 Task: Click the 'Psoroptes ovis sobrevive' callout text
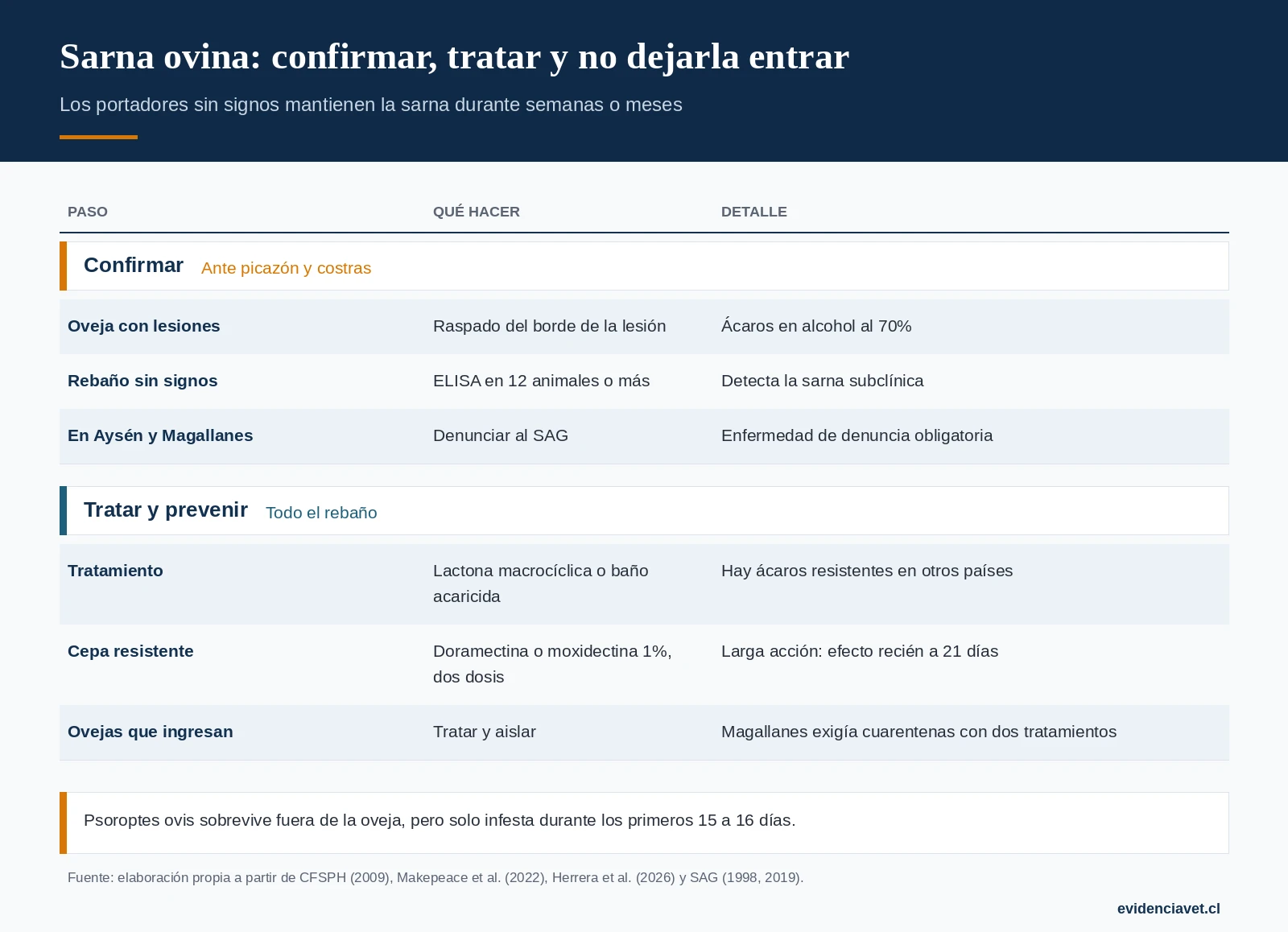click(440, 820)
